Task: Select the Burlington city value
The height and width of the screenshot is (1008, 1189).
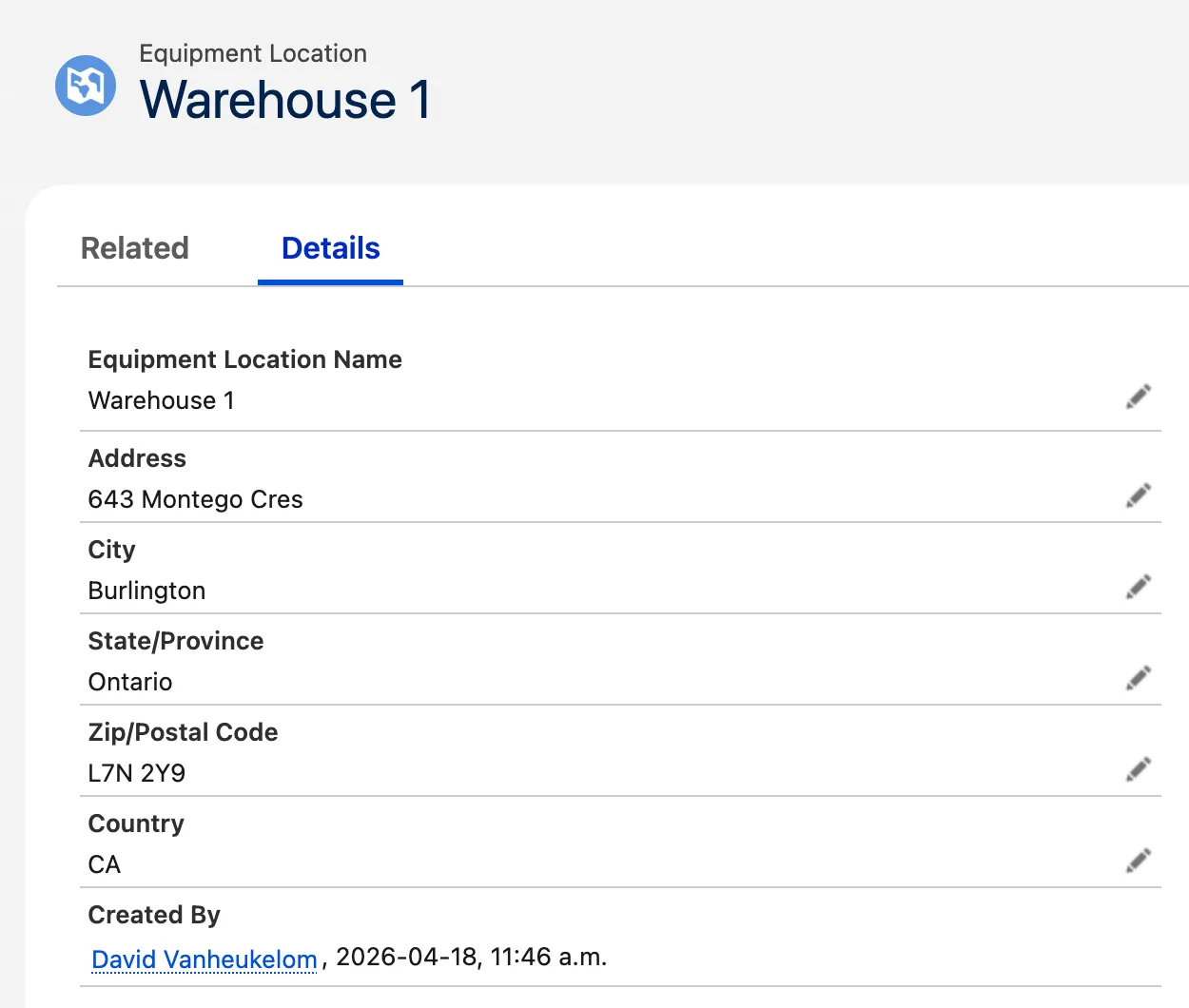Action: [x=146, y=591]
